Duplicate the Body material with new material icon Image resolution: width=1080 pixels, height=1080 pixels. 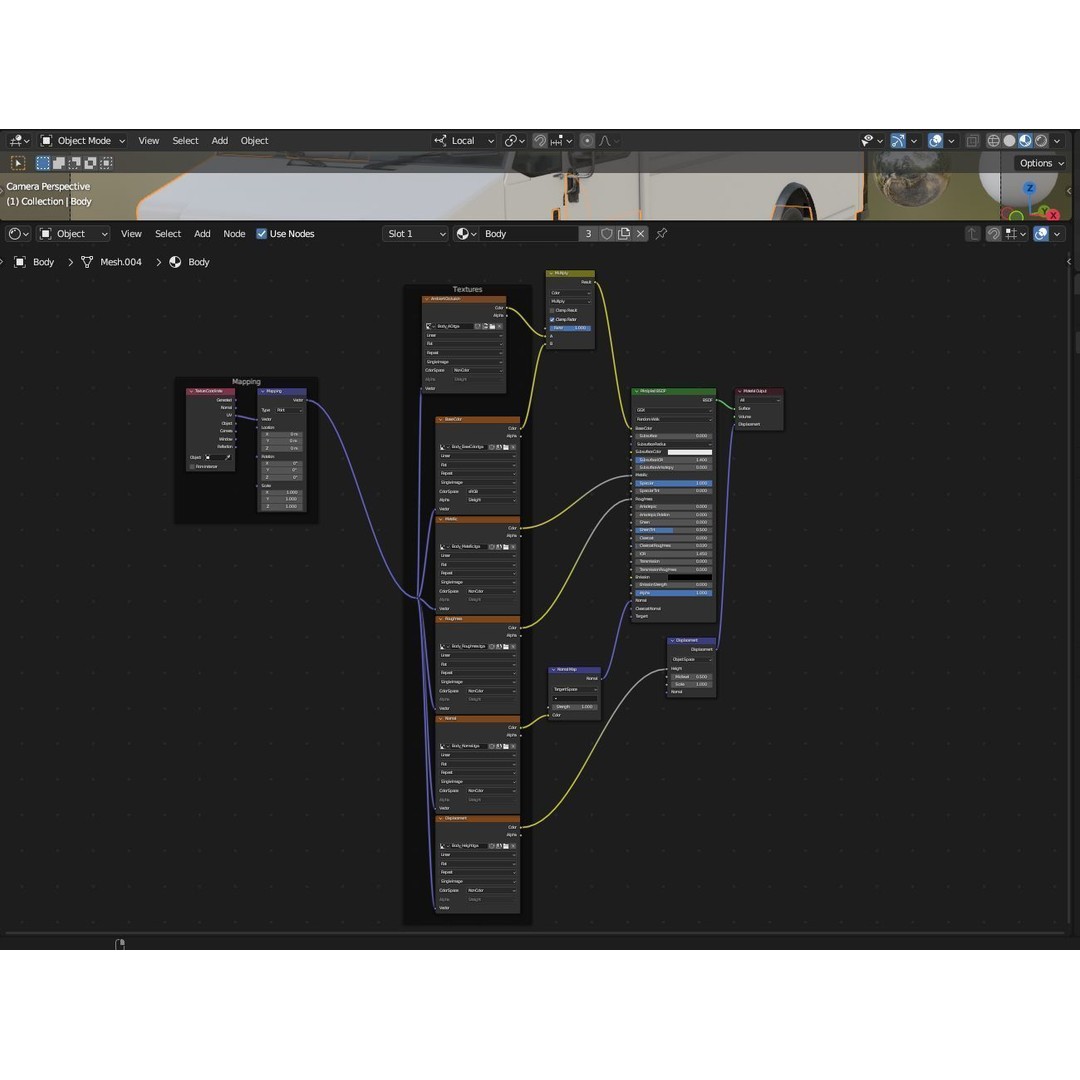(623, 233)
